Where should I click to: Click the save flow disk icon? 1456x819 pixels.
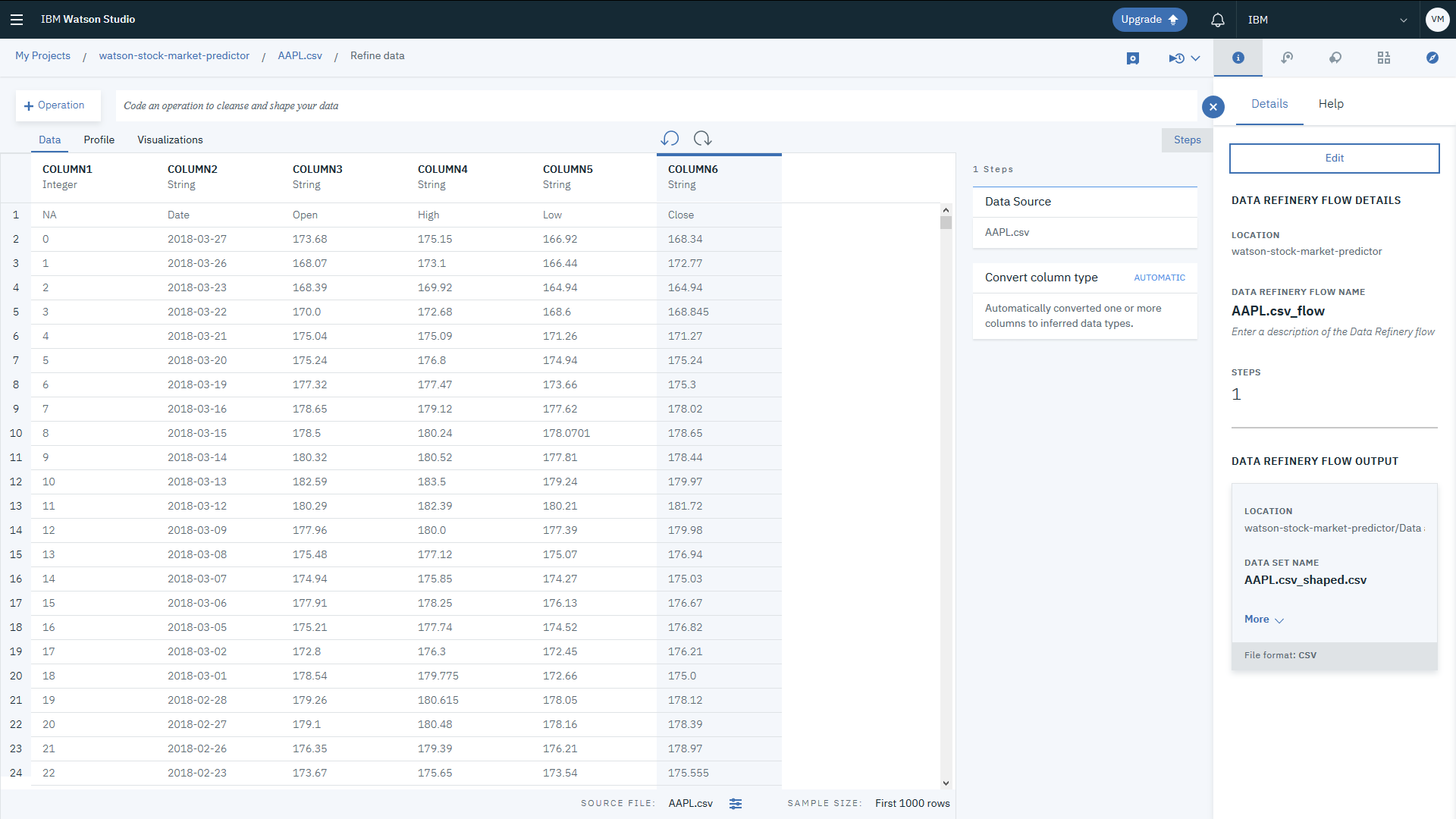(1133, 58)
